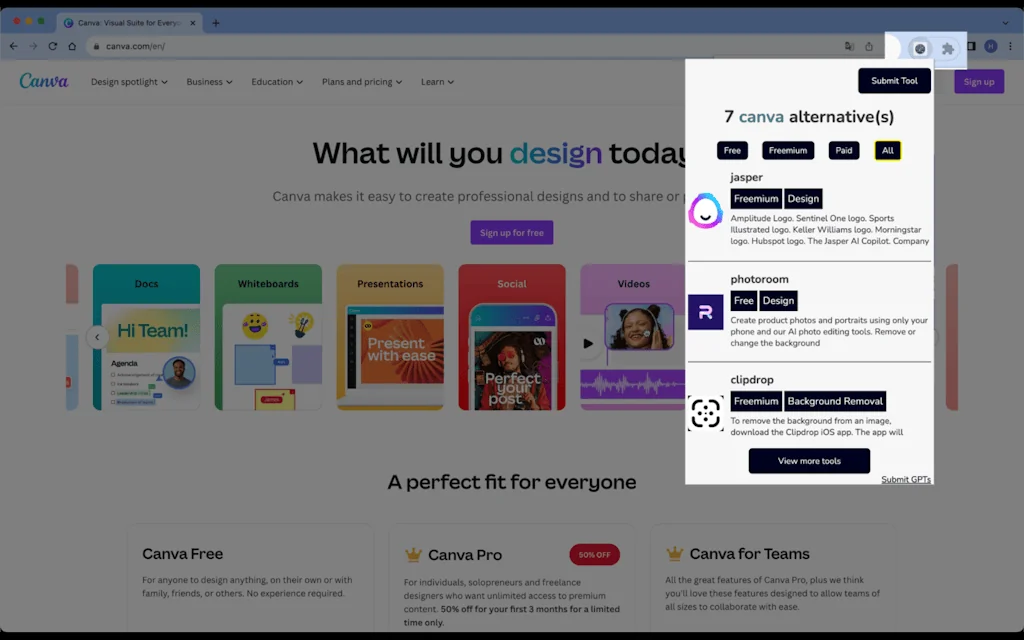Click the home icon in the address bar
This screenshot has width=1024, height=640.
(70, 46)
